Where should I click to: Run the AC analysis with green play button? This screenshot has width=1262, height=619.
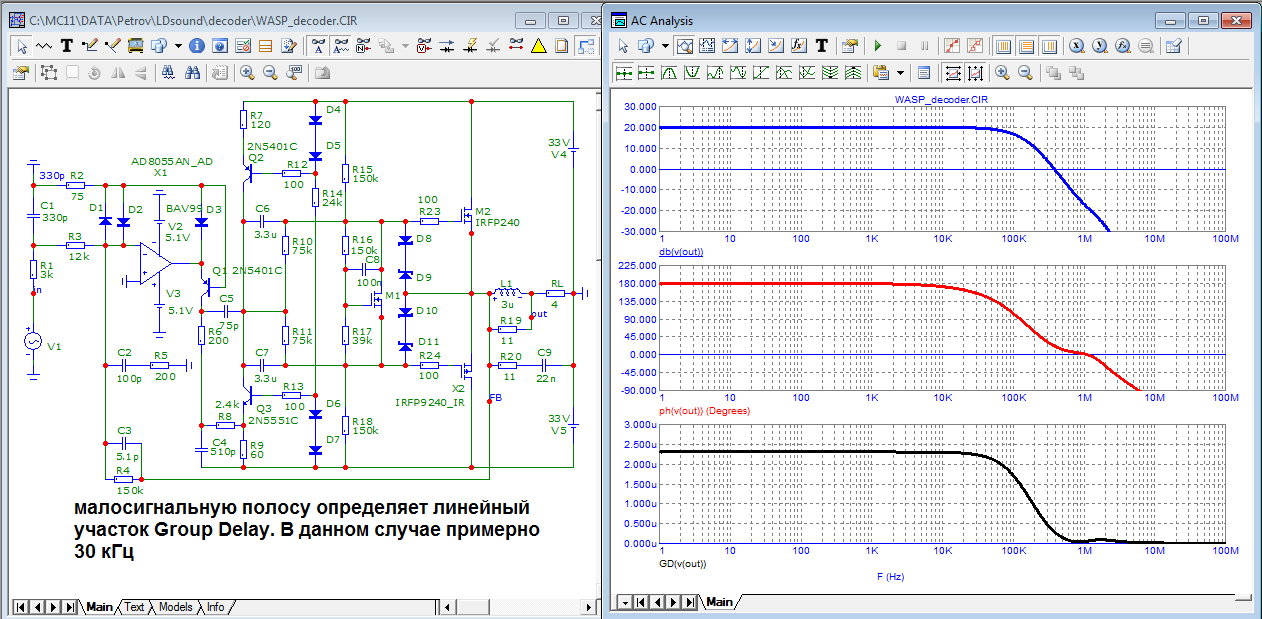coord(878,45)
